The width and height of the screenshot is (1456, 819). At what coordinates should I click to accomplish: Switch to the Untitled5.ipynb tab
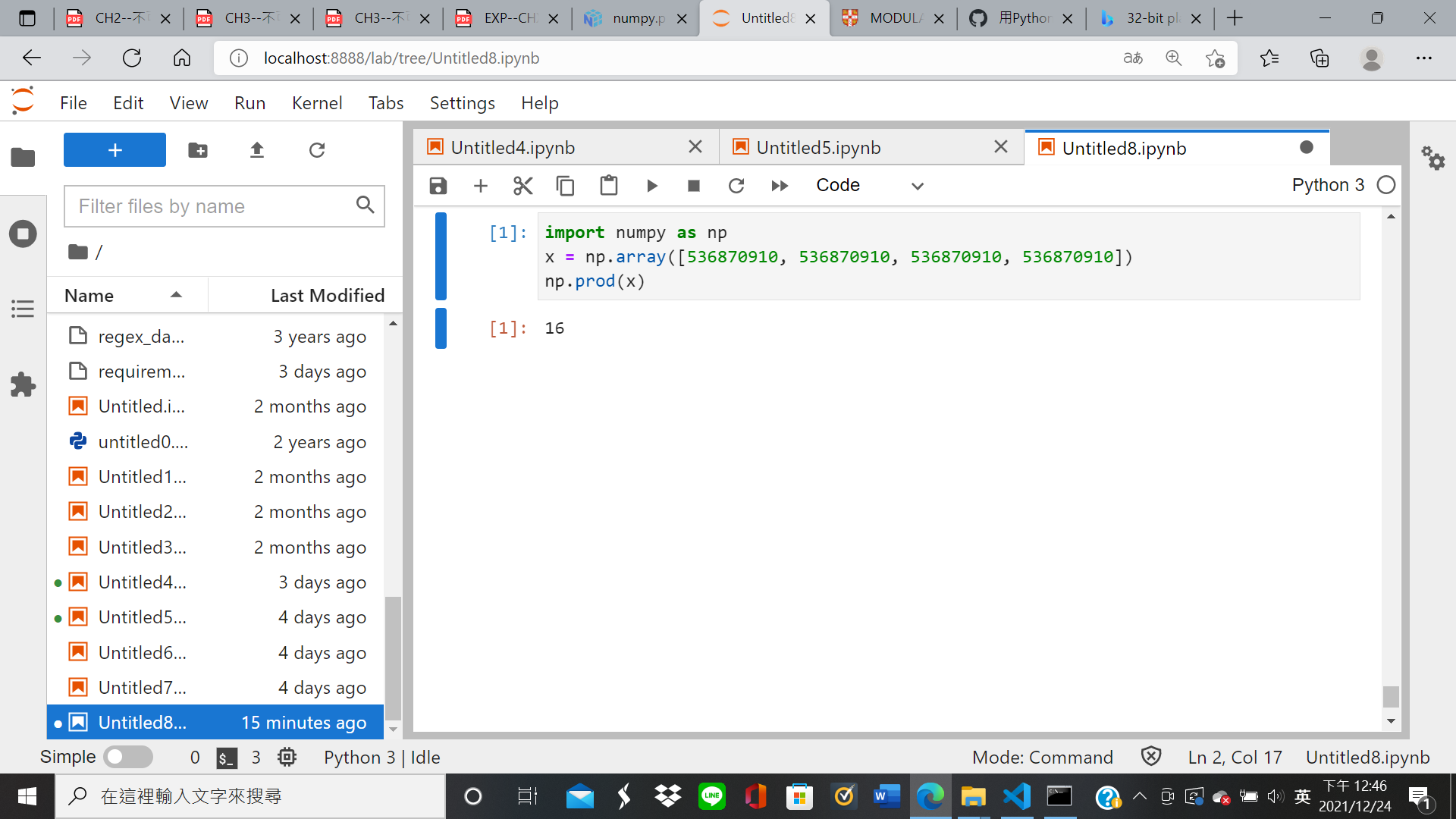(x=819, y=147)
